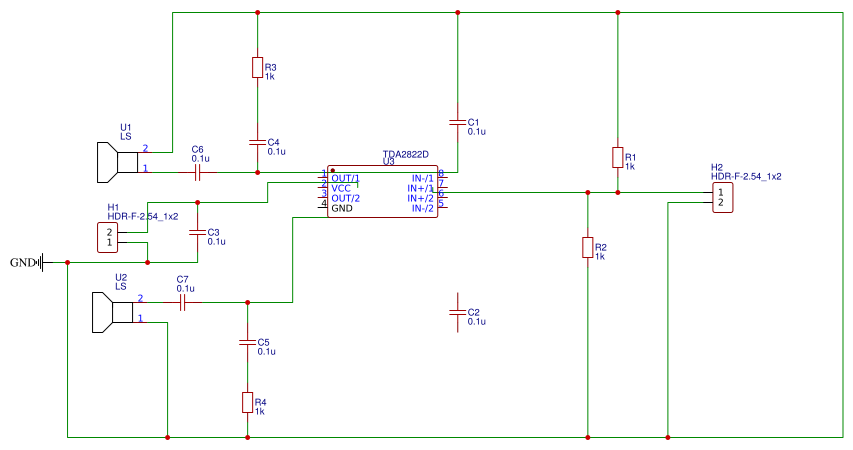Click the U2 designator label
Viewport: 853px width, 450px height.
coord(121,278)
